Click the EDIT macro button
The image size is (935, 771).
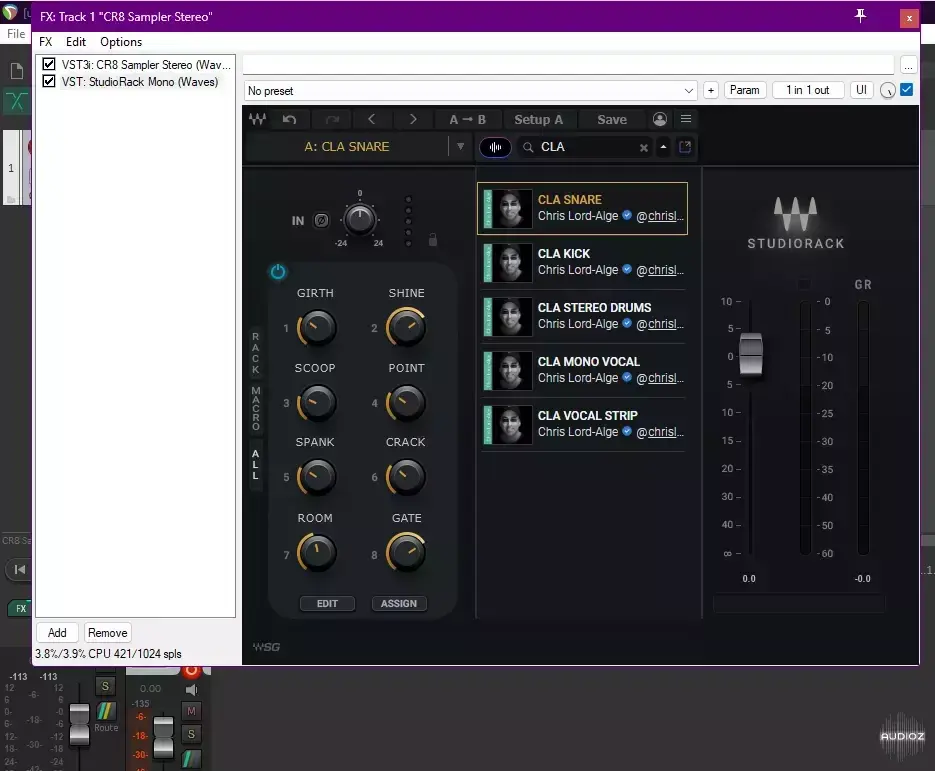(327, 603)
